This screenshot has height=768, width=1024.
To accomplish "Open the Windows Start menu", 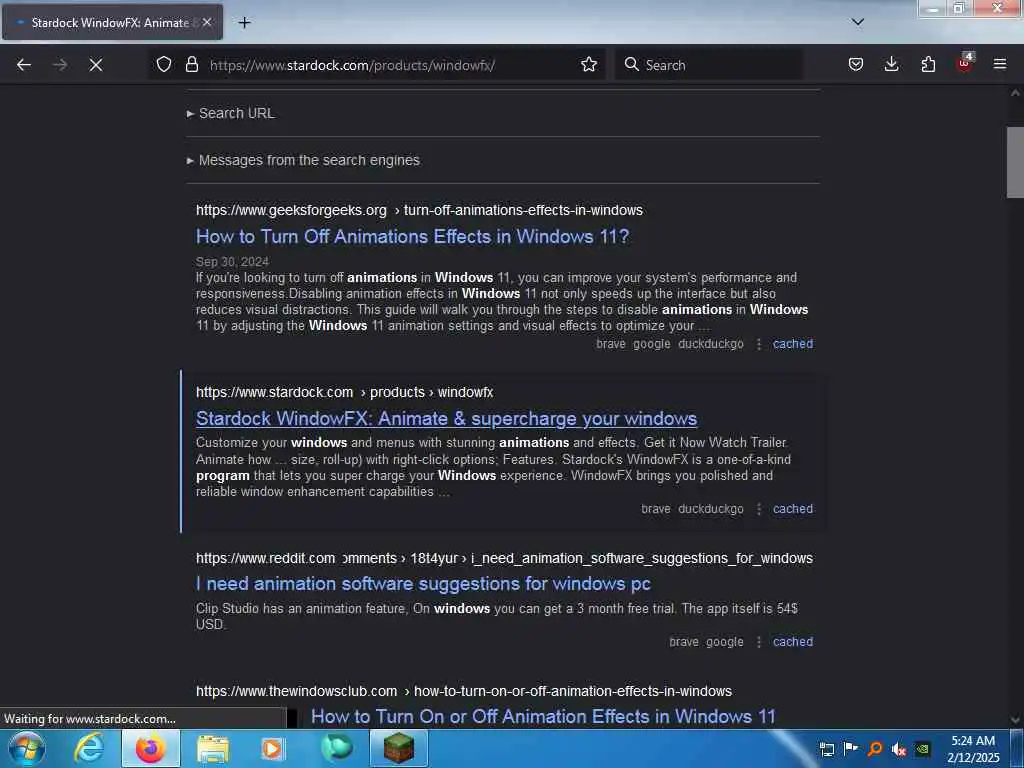I will 26,748.
